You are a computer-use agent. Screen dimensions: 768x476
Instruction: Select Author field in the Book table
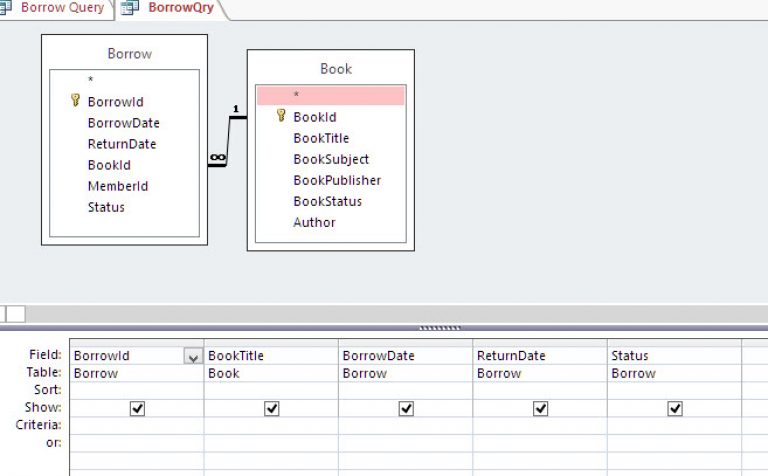[314, 222]
